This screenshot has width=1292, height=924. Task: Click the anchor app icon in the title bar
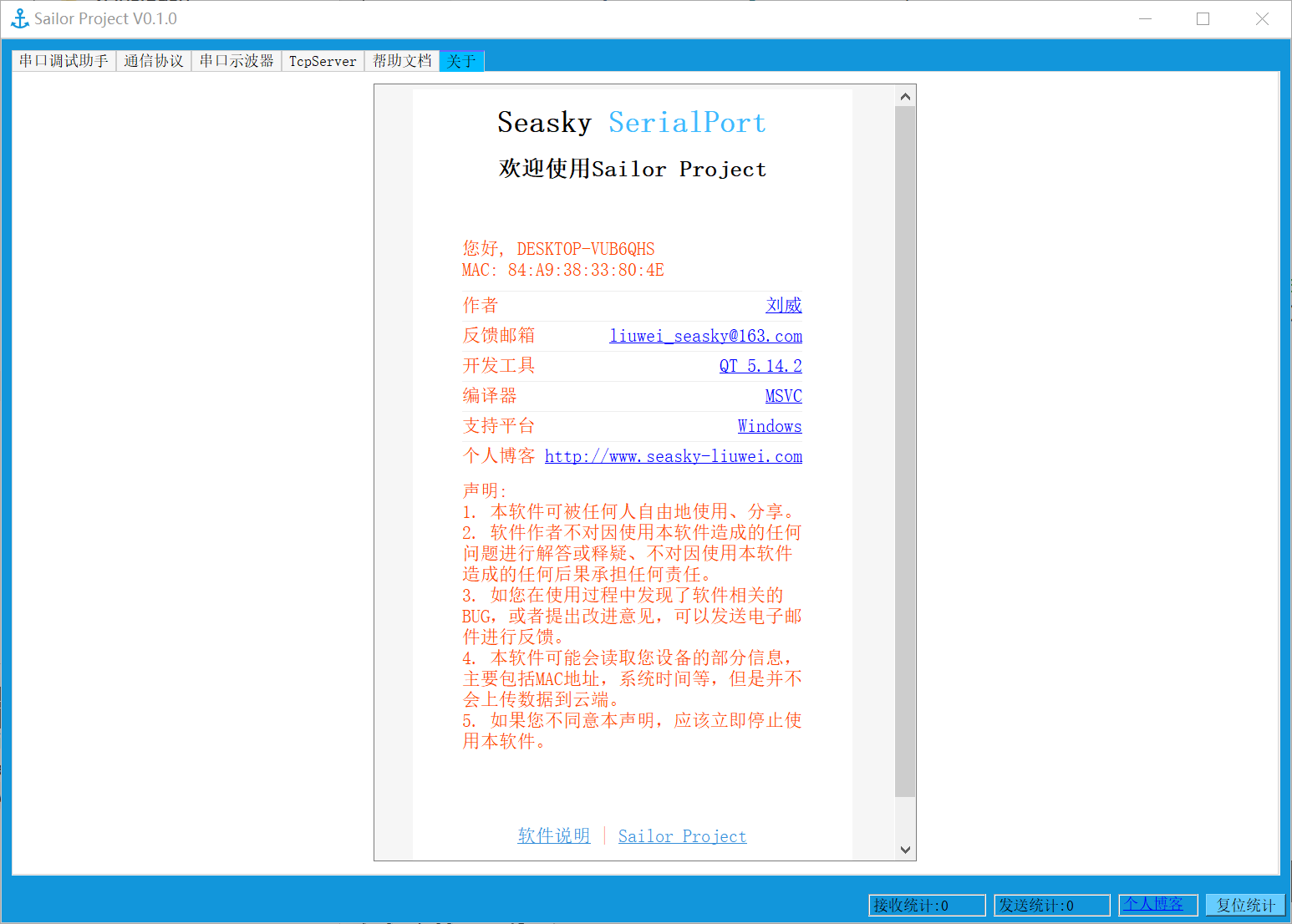click(20, 18)
